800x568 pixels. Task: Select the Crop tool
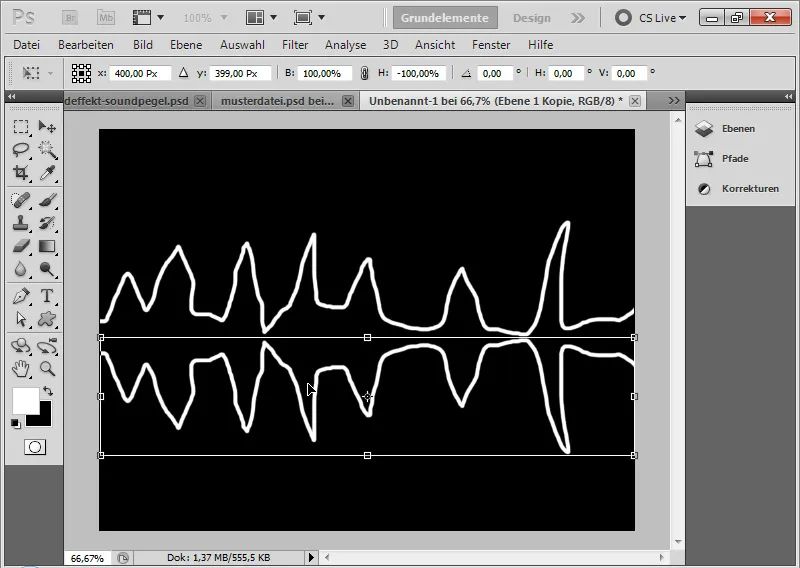tap(20, 173)
